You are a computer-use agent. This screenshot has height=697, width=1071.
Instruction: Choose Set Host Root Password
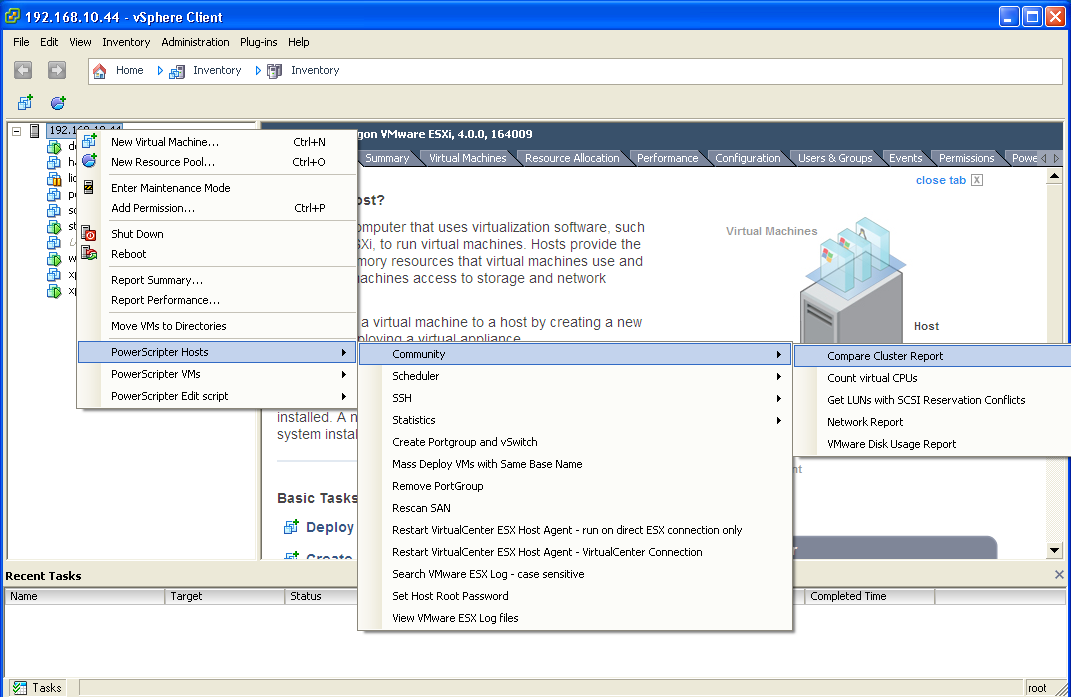[575, 596]
